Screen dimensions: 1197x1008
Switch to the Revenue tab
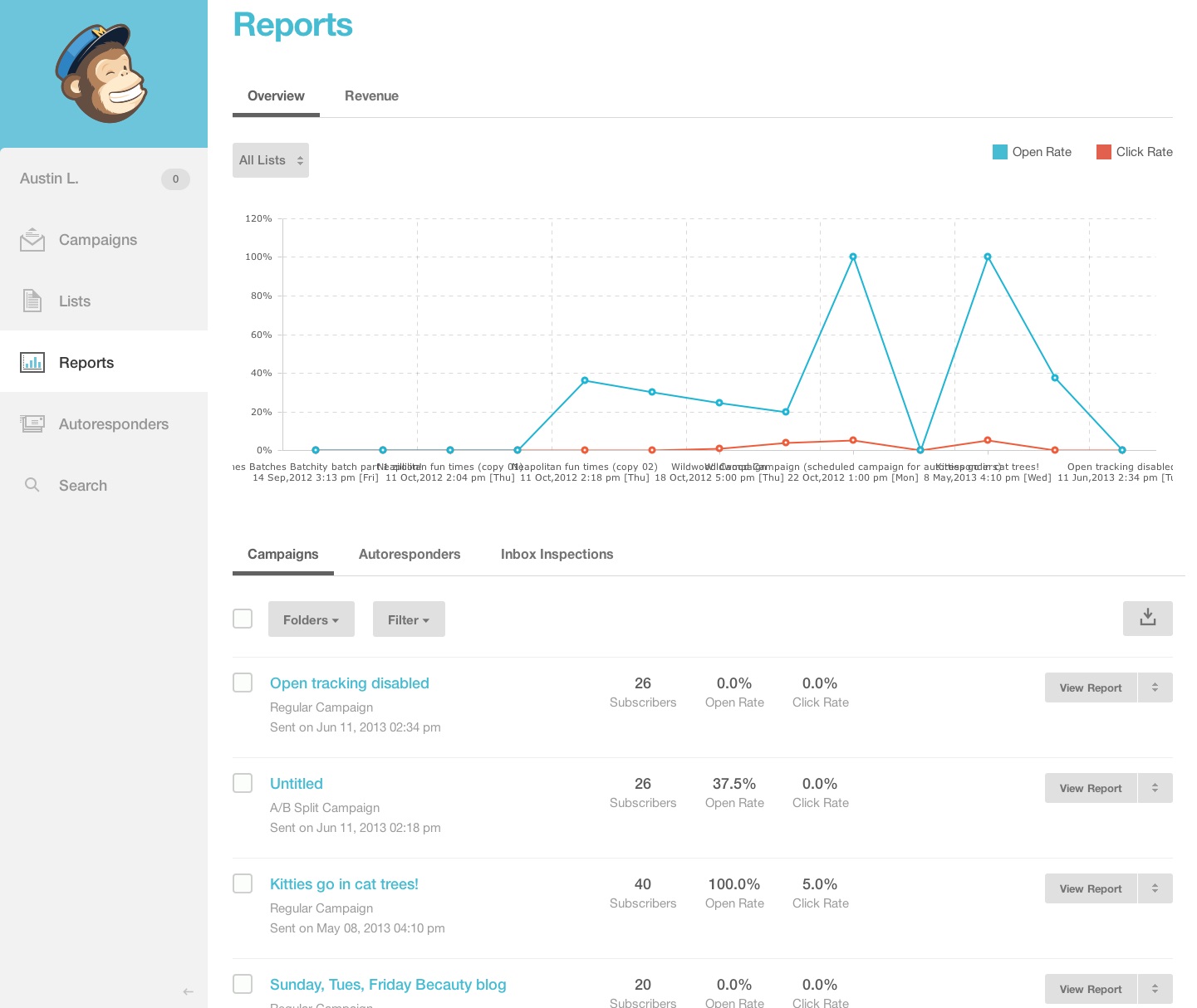tap(371, 96)
